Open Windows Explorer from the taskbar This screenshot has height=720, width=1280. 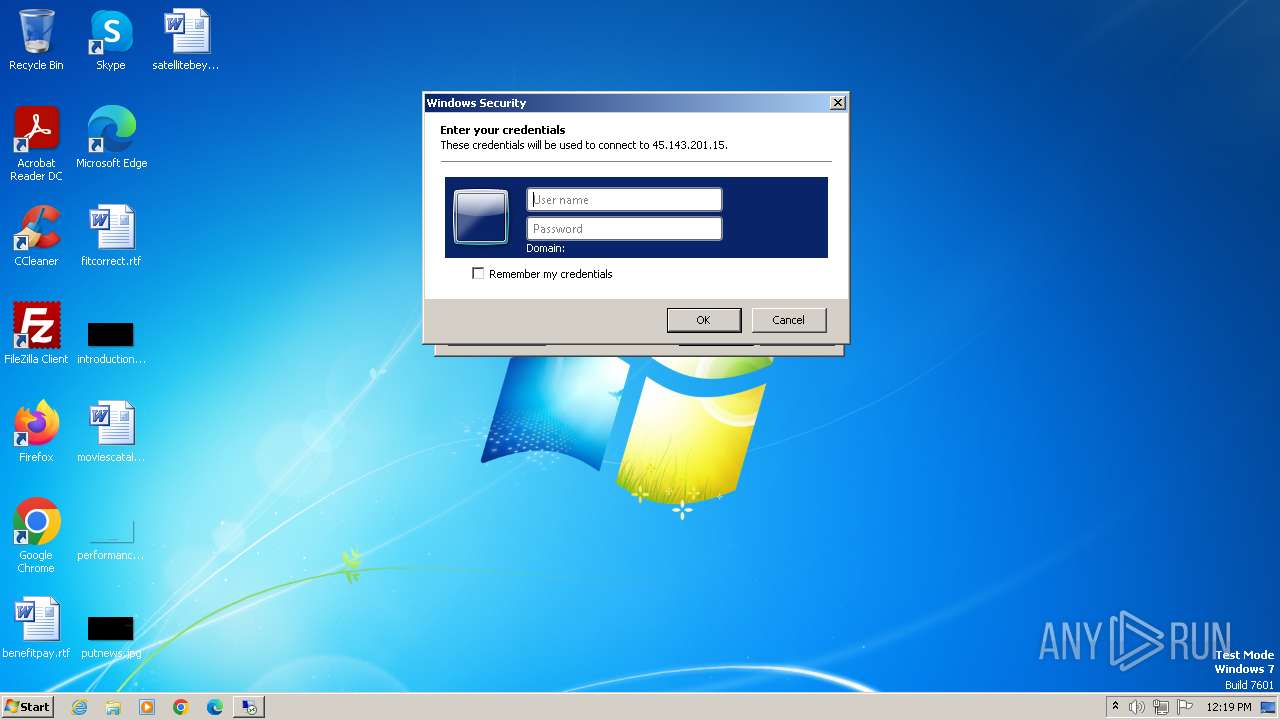(x=113, y=707)
